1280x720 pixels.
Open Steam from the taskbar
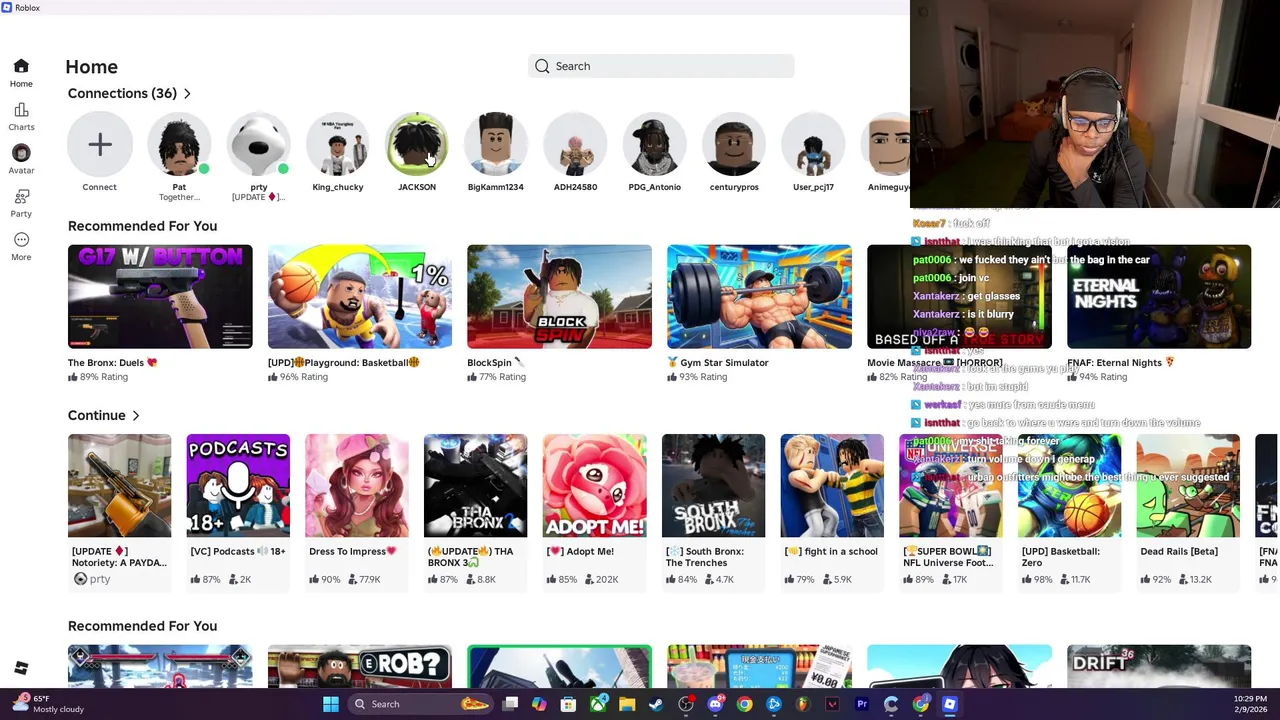tap(656, 704)
